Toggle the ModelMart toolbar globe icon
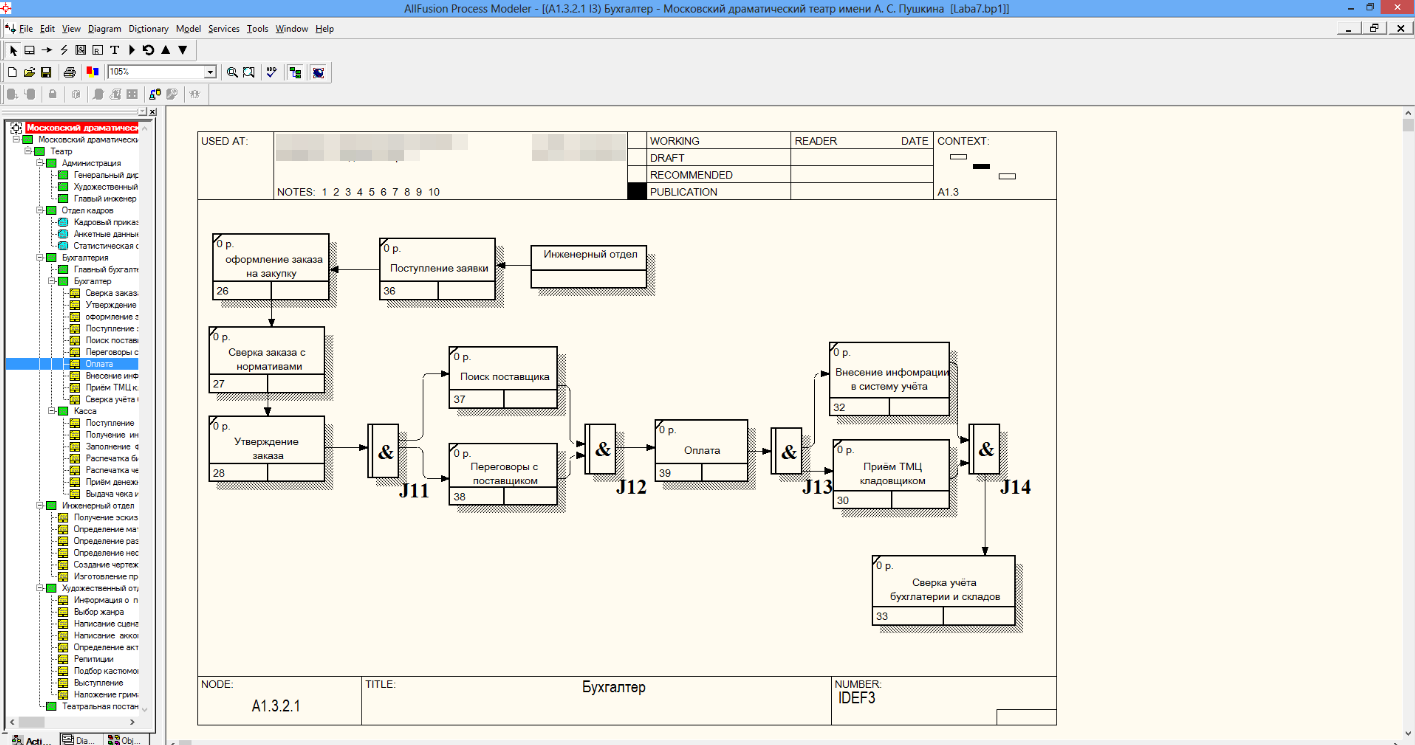The width and height of the screenshot is (1415, 745). point(318,72)
